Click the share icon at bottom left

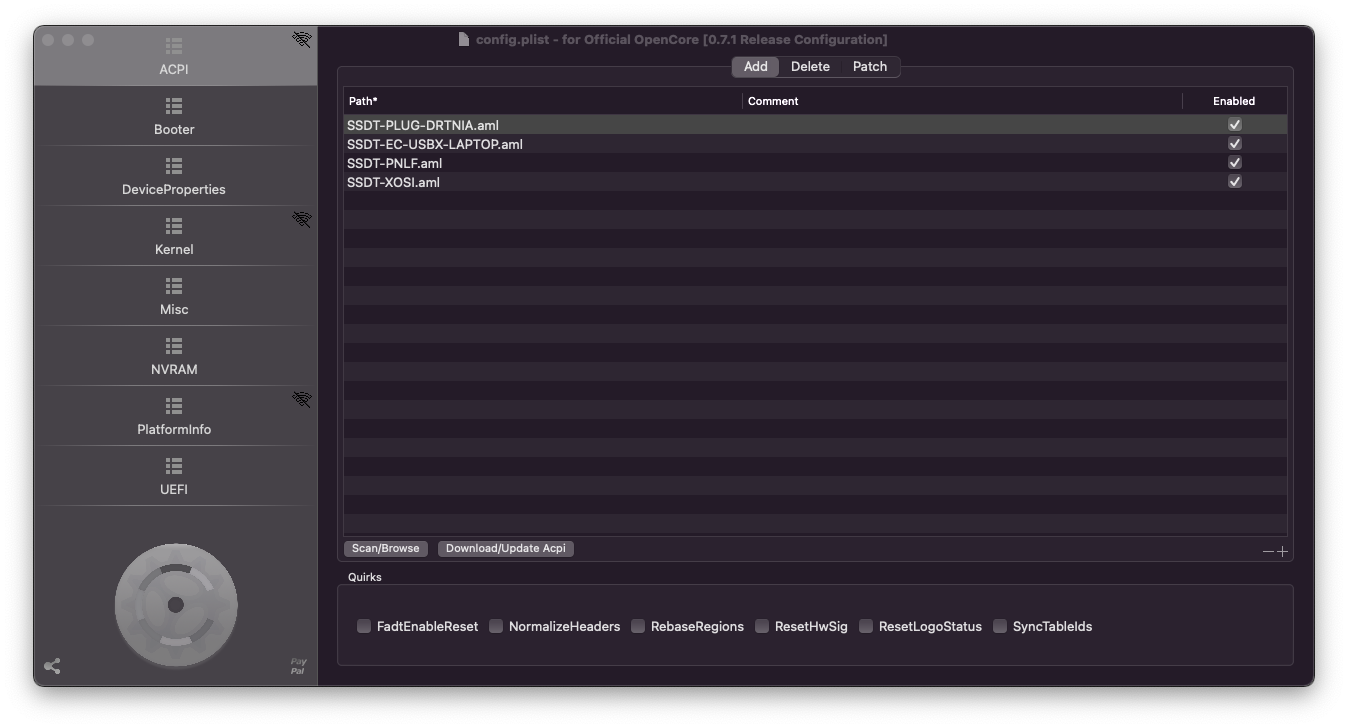click(x=53, y=666)
